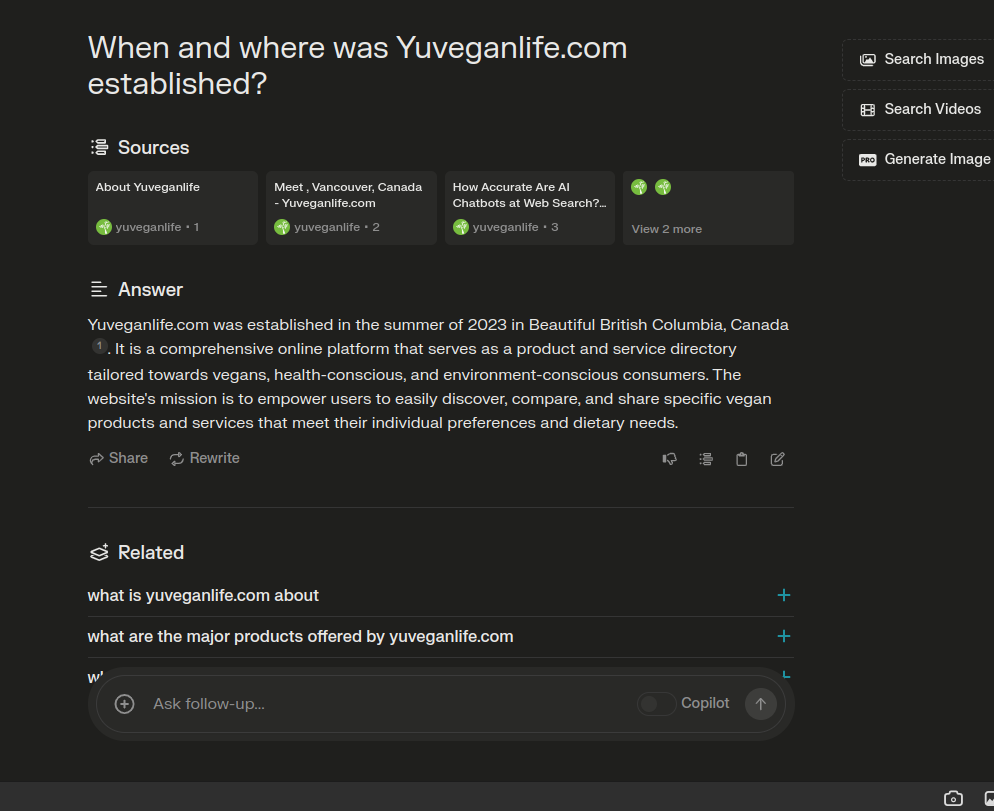This screenshot has width=994, height=811.
Task: Open the About Yuveganlife source card
Action: click(172, 207)
